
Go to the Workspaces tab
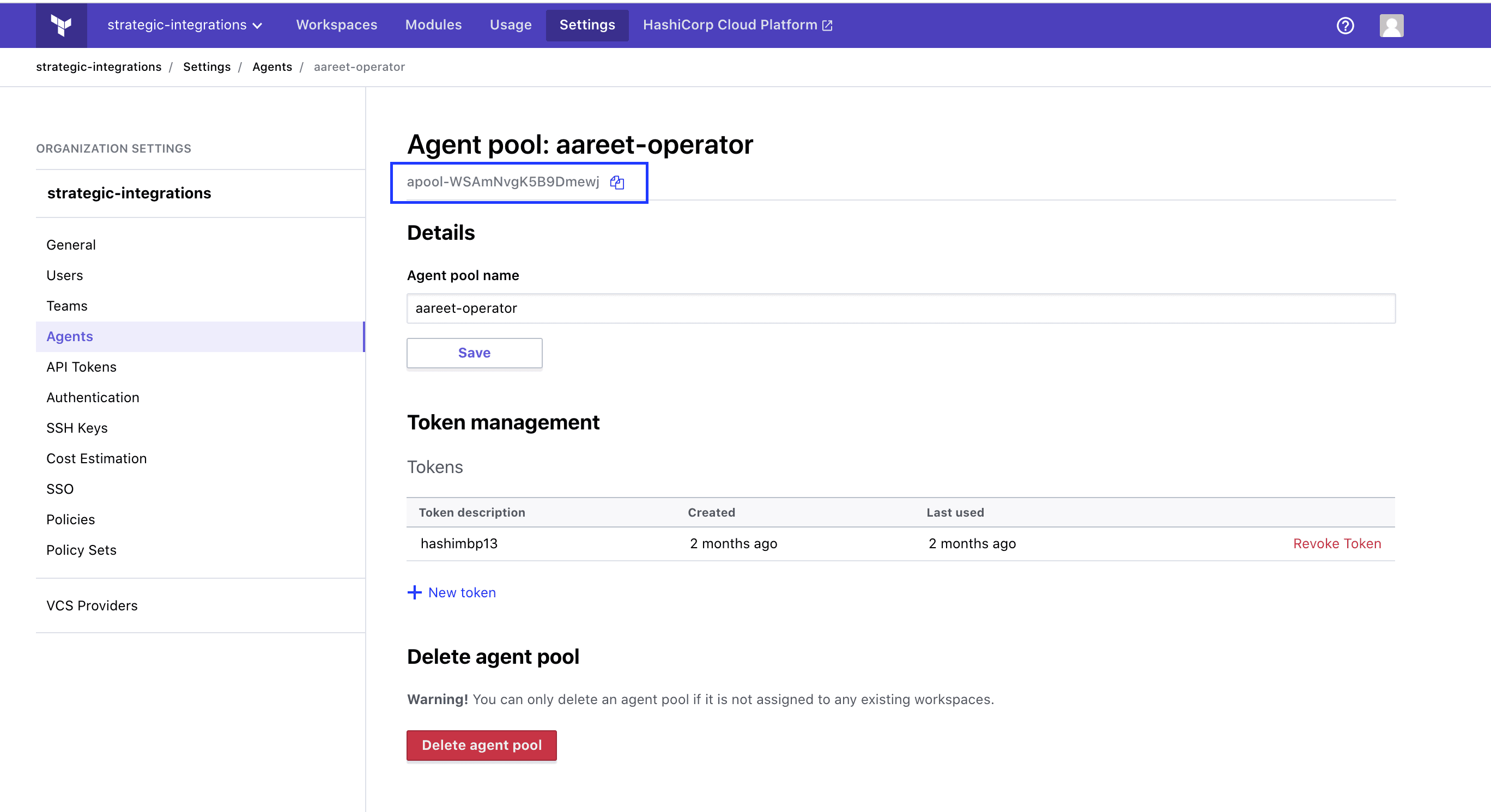pyautogui.click(x=336, y=25)
